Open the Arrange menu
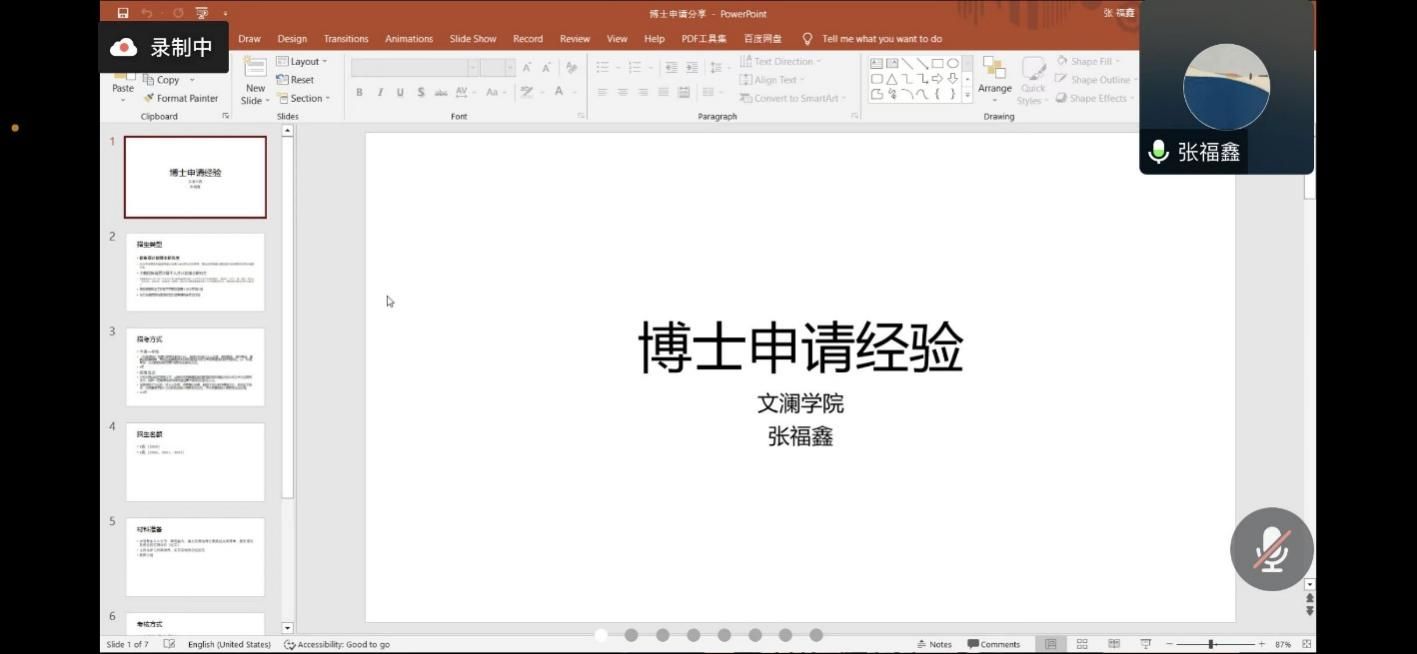The image size is (1417, 654). click(995, 80)
